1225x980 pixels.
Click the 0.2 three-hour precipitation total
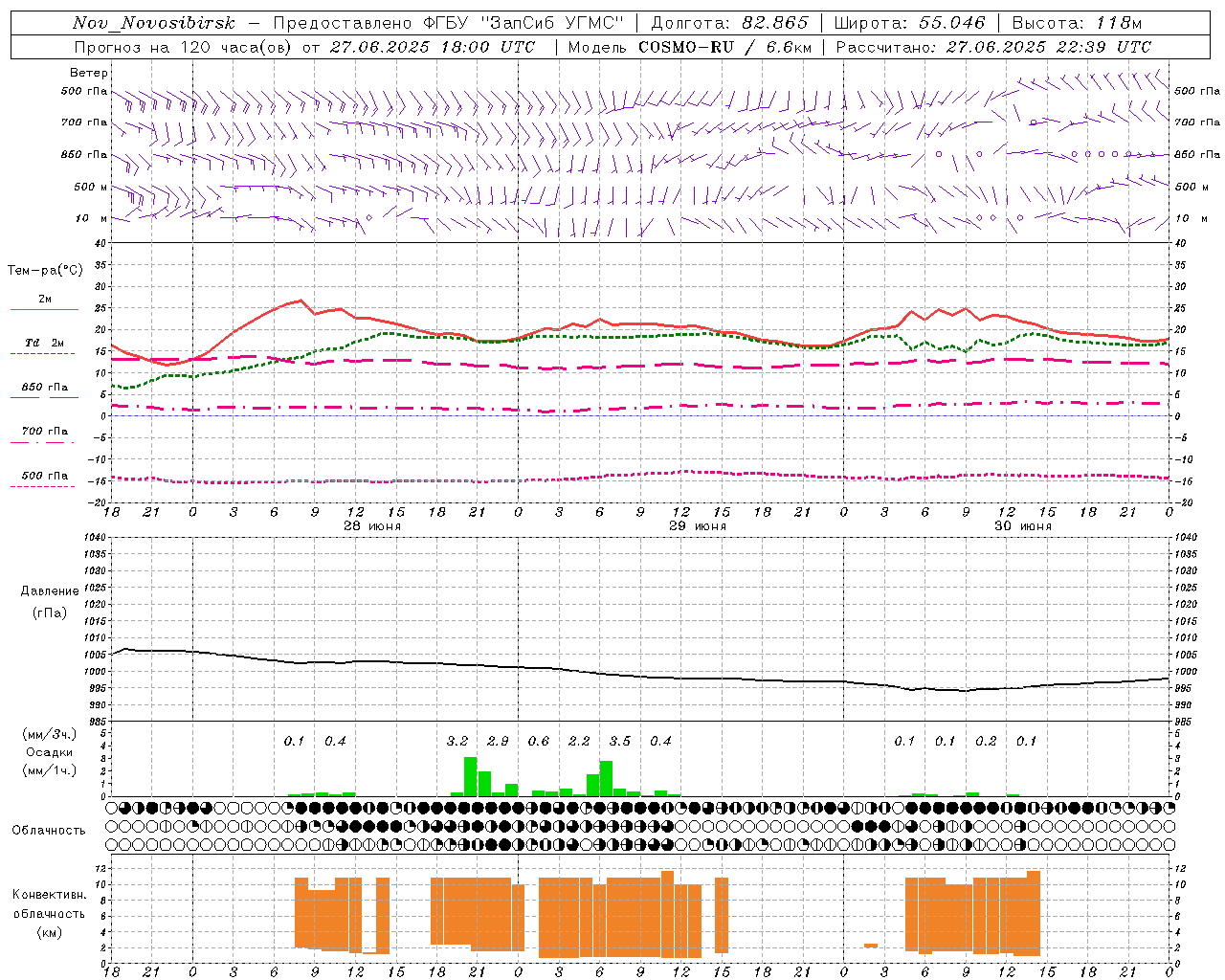point(986,741)
